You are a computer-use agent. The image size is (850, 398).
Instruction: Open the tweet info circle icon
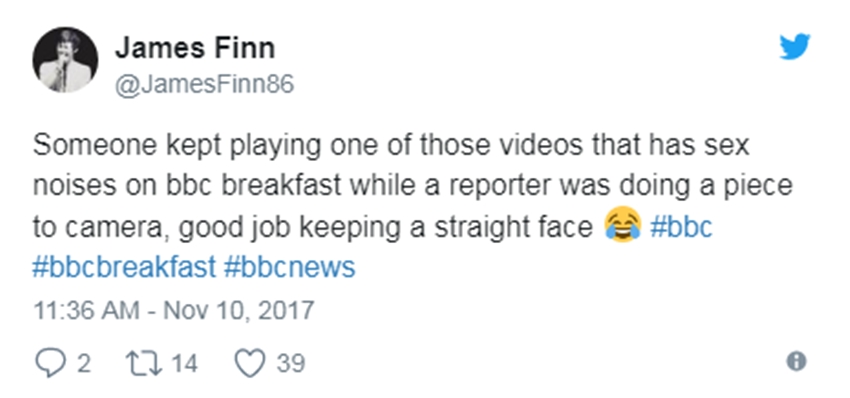tap(796, 362)
